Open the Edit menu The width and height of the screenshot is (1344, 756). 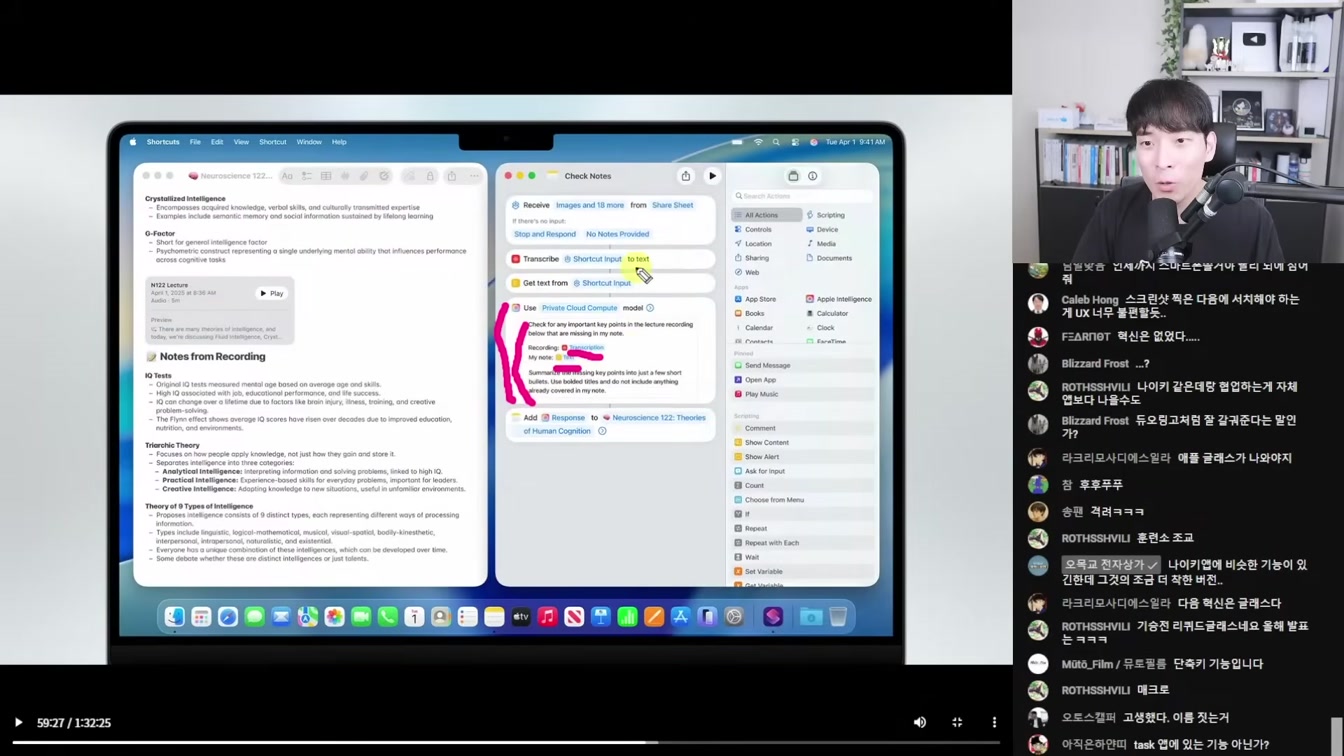coord(217,142)
